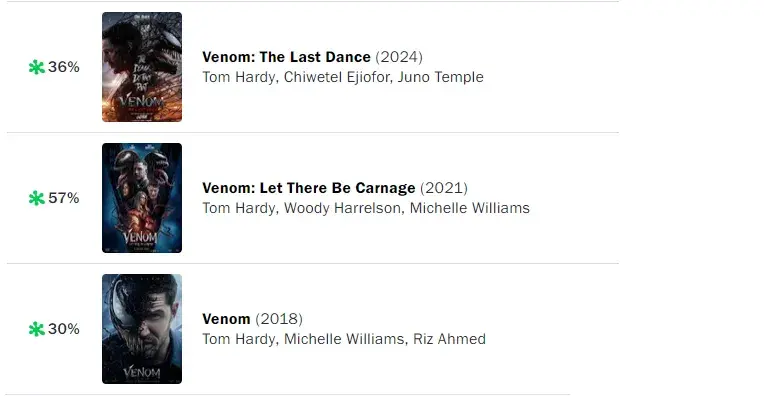Open the Venom: Let There Be Carnage title
Screen dimensions: 764x396
click(308, 188)
